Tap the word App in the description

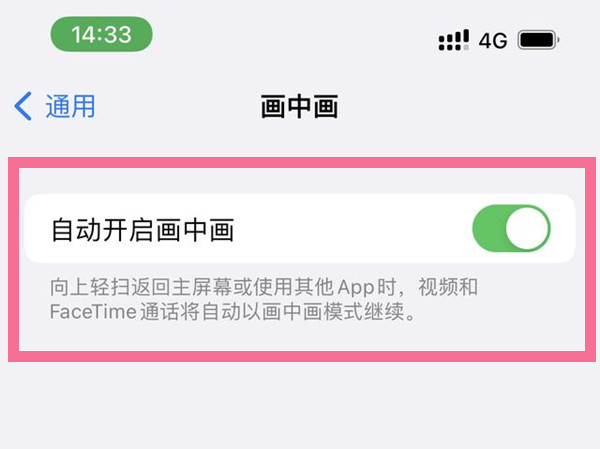pyautogui.click(x=356, y=288)
